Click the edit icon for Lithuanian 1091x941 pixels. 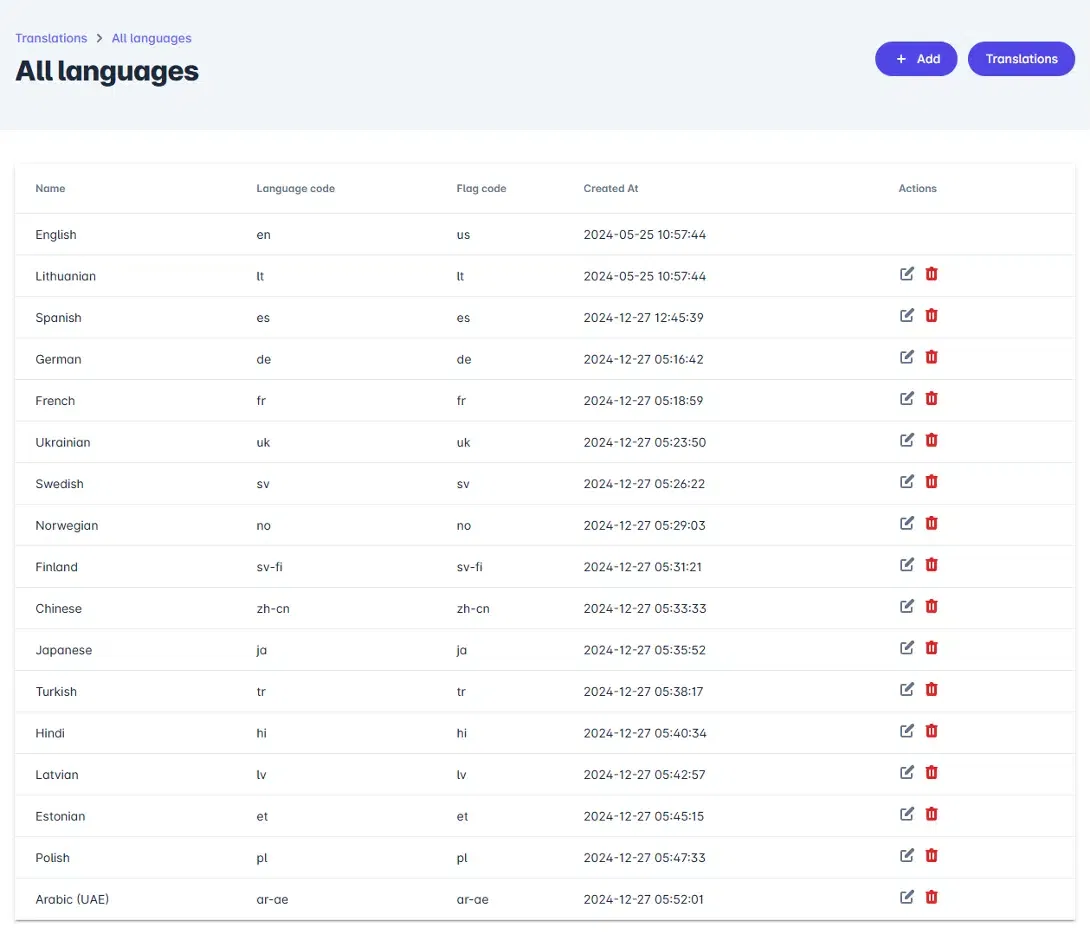coord(907,274)
